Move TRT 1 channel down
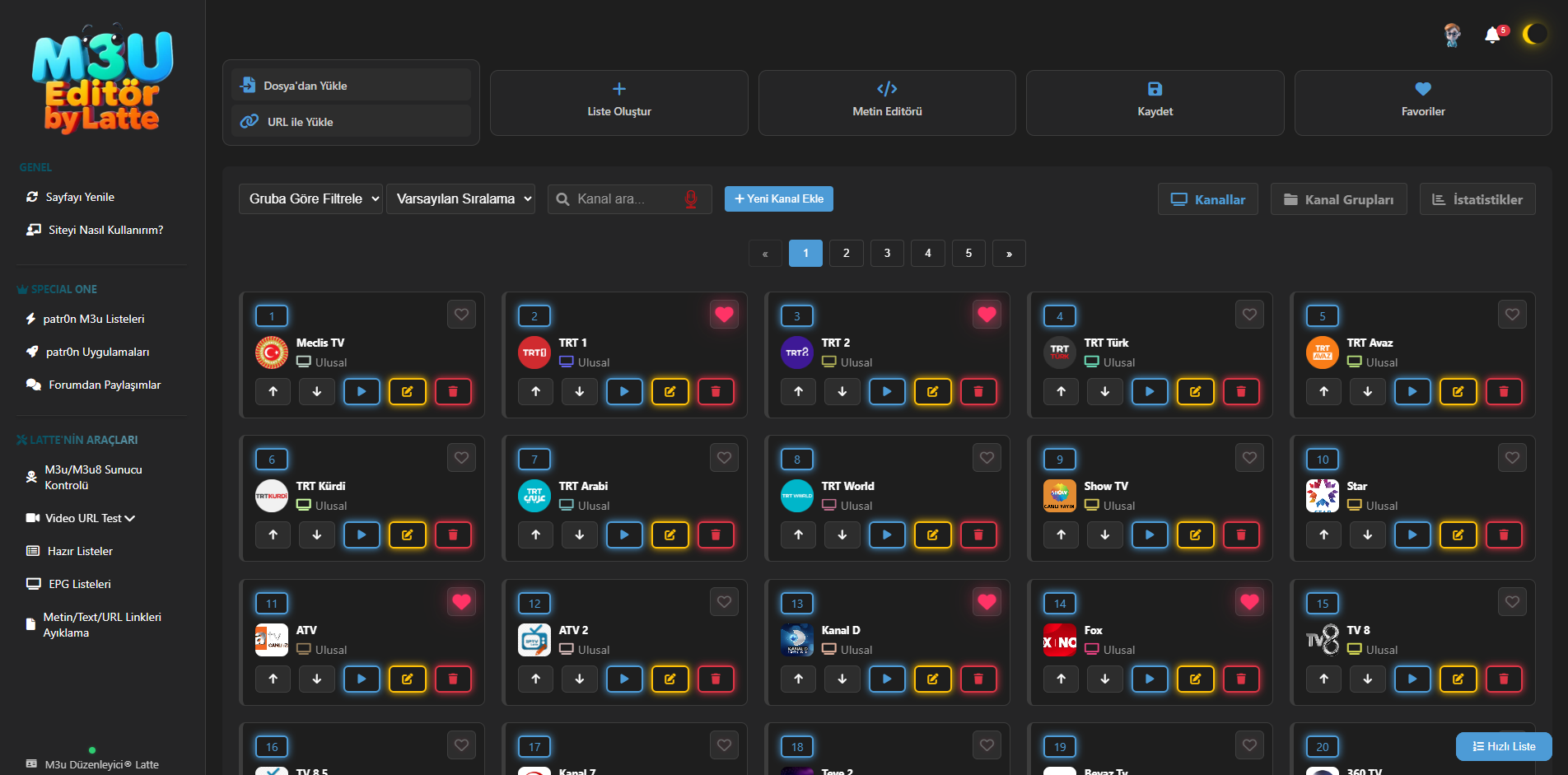This screenshot has width=1568, height=775. click(x=580, y=391)
